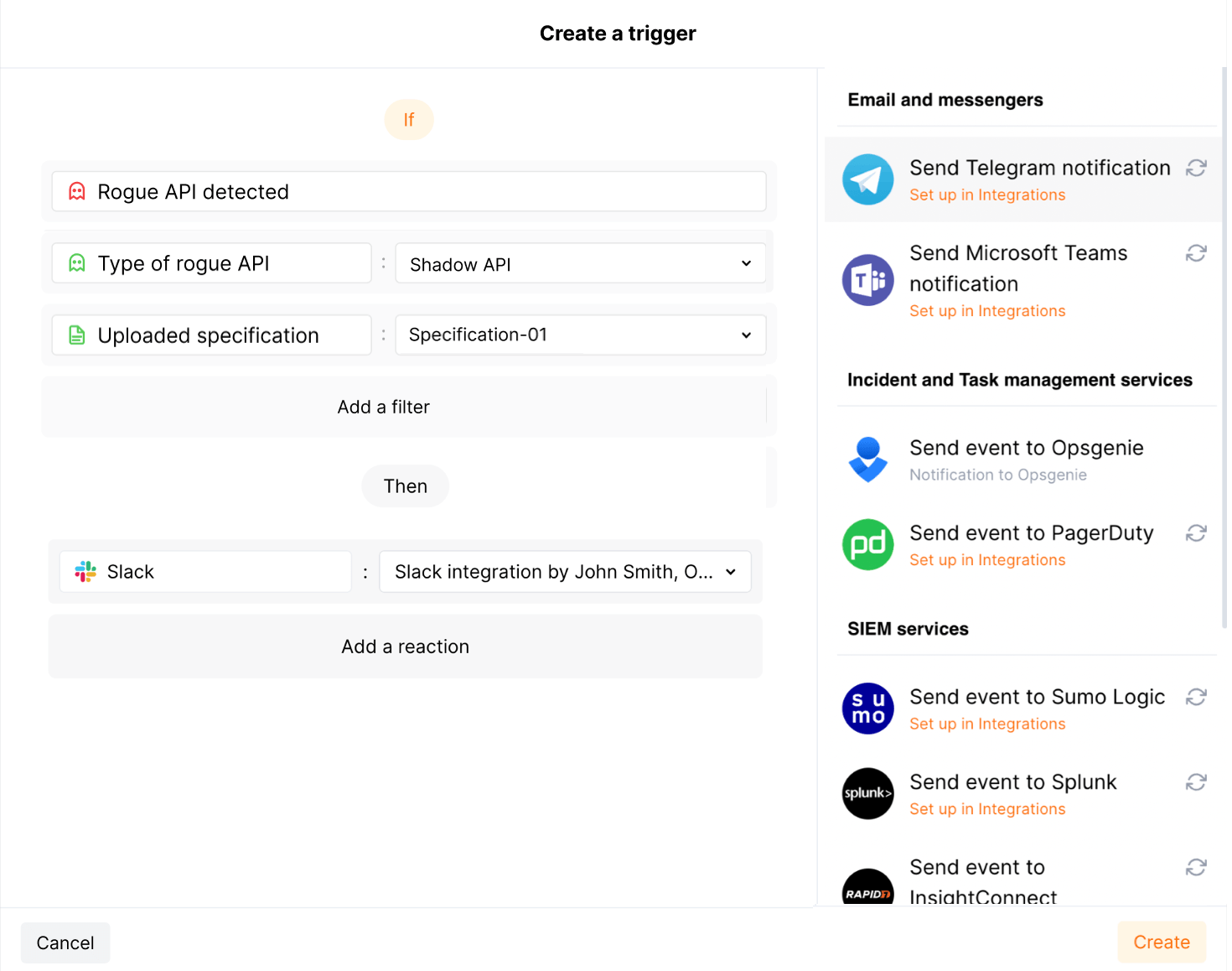This screenshot has height=971, width=1232.
Task: Click the ghost icon beside Rogue API detected
Action: (77, 191)
